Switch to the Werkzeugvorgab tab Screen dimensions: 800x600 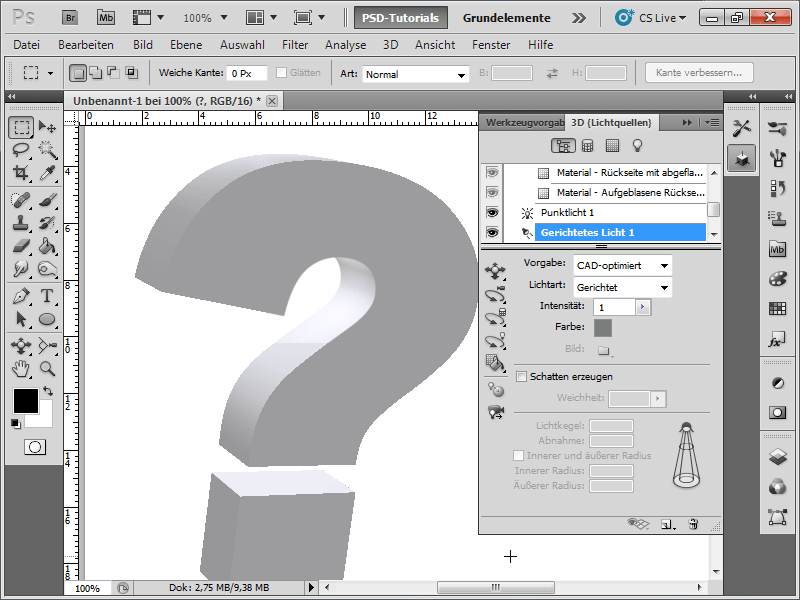pyautogui.click(x=524, y=122)
